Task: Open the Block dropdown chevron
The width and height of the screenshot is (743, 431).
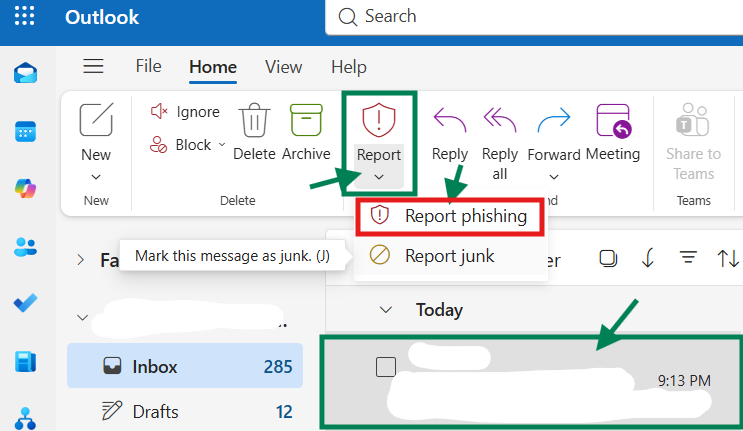Action: pyautogui.click(x=222, y=144)
